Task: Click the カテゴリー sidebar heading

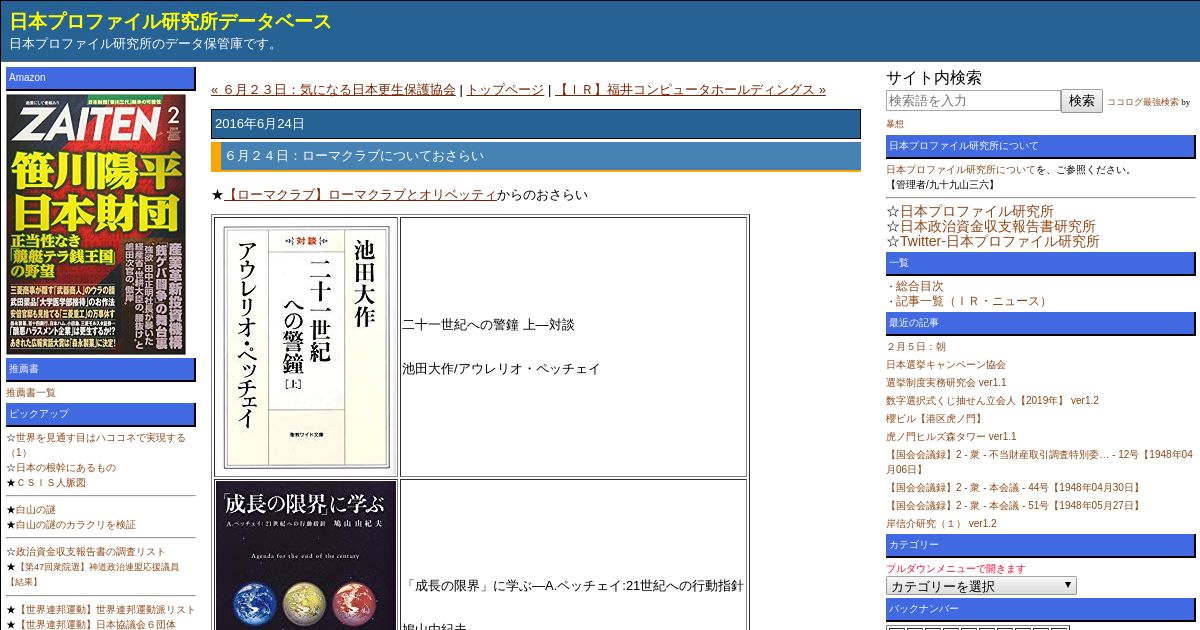Action: (1041, 546)
